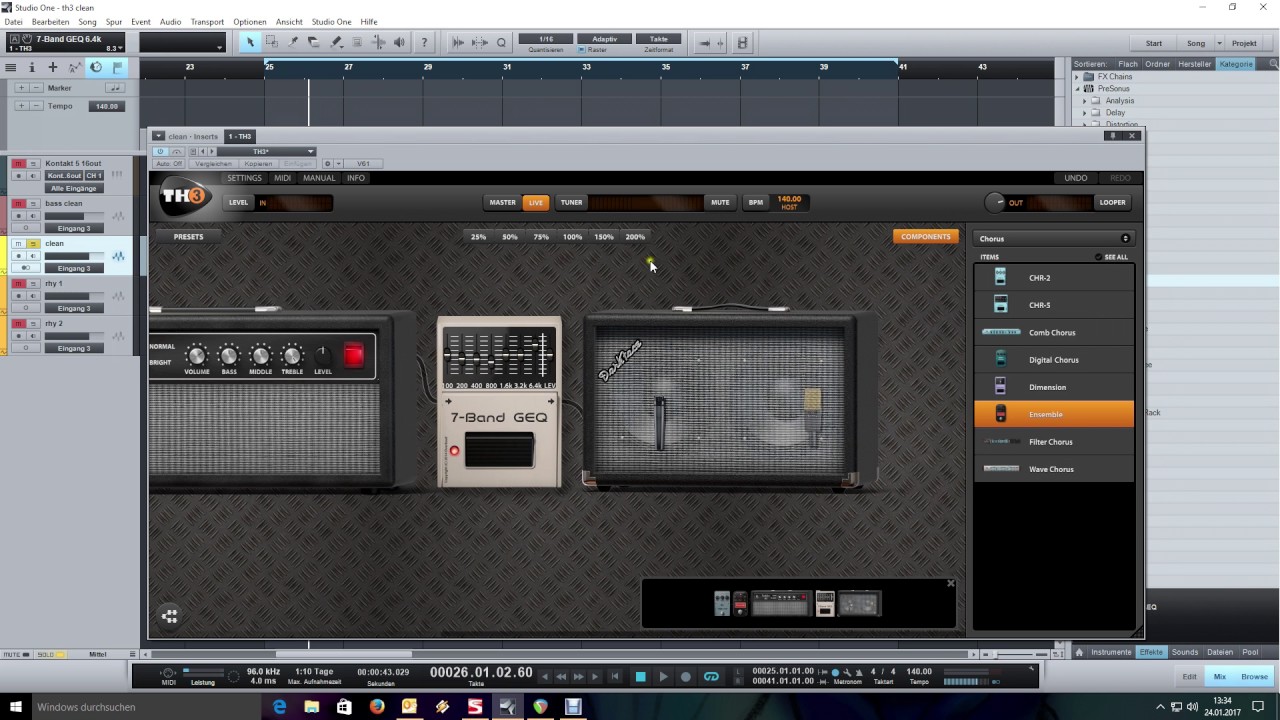Open the Edge browser in the taskbar

[x=279, y=707]
